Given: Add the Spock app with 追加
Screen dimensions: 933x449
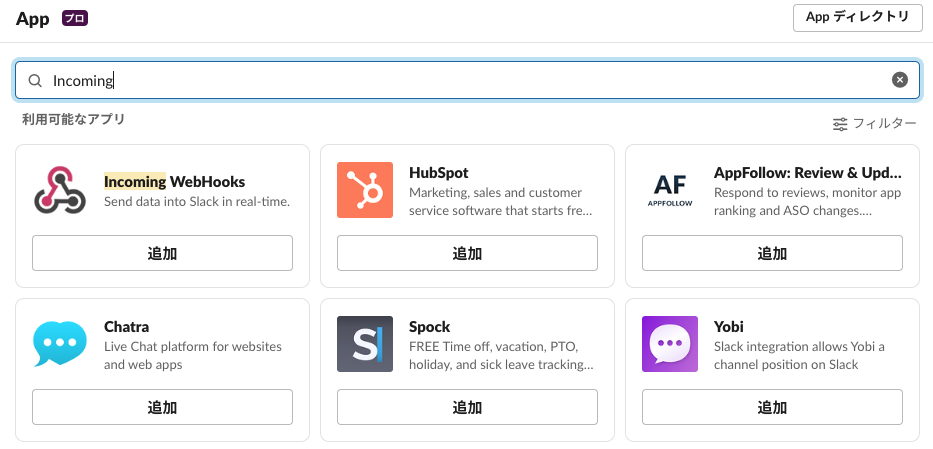Looking at the screenshot, I should [467, 407].
